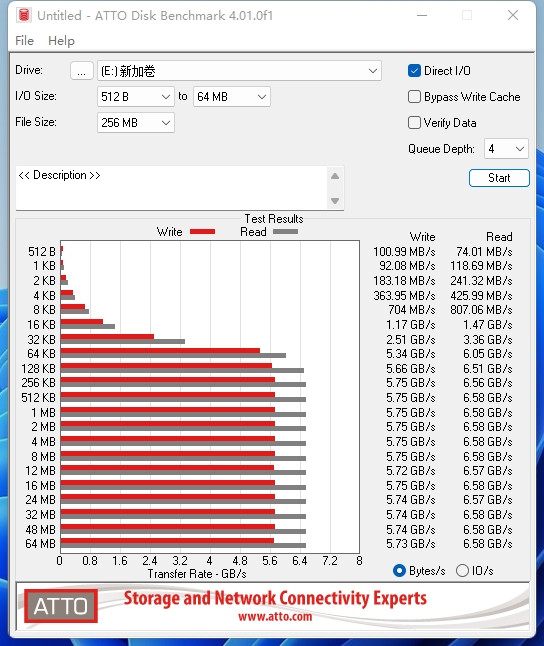The image size is (544, 646).
Task: Expand the Drive selection dropdown
Action: tap(239, 71)
